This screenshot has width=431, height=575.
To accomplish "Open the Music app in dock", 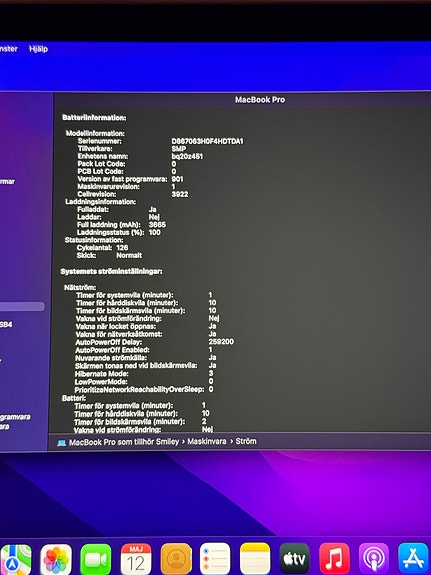I will [x=334, y=559].
